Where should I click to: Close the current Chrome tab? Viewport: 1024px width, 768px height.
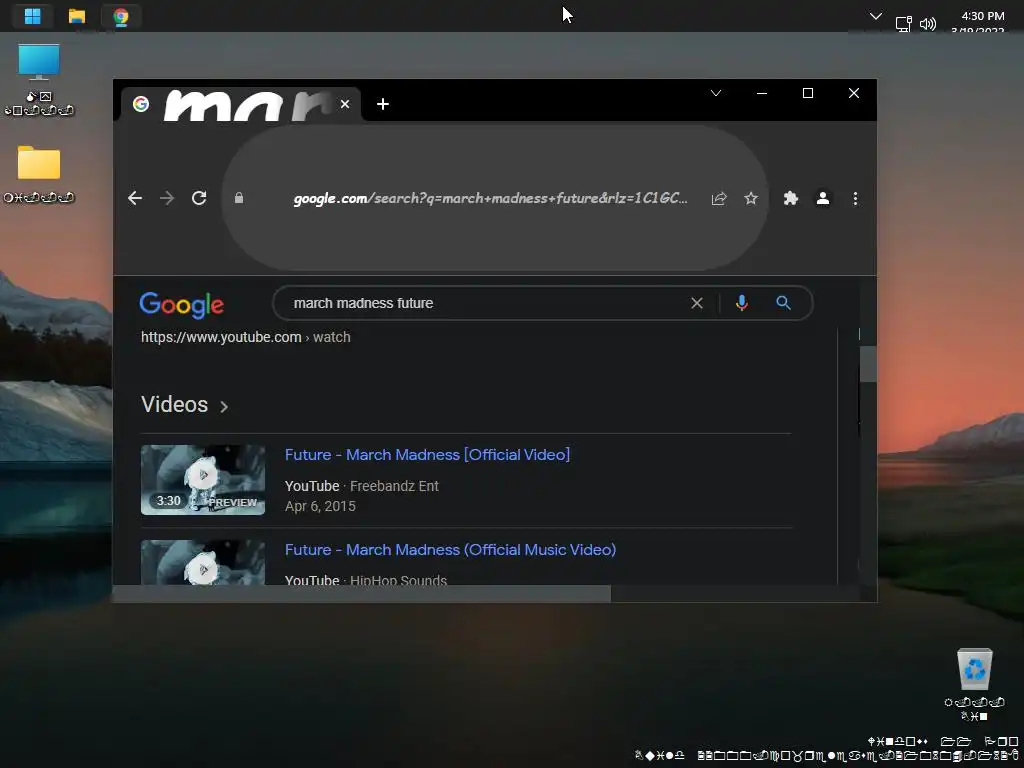pos(345,104)
